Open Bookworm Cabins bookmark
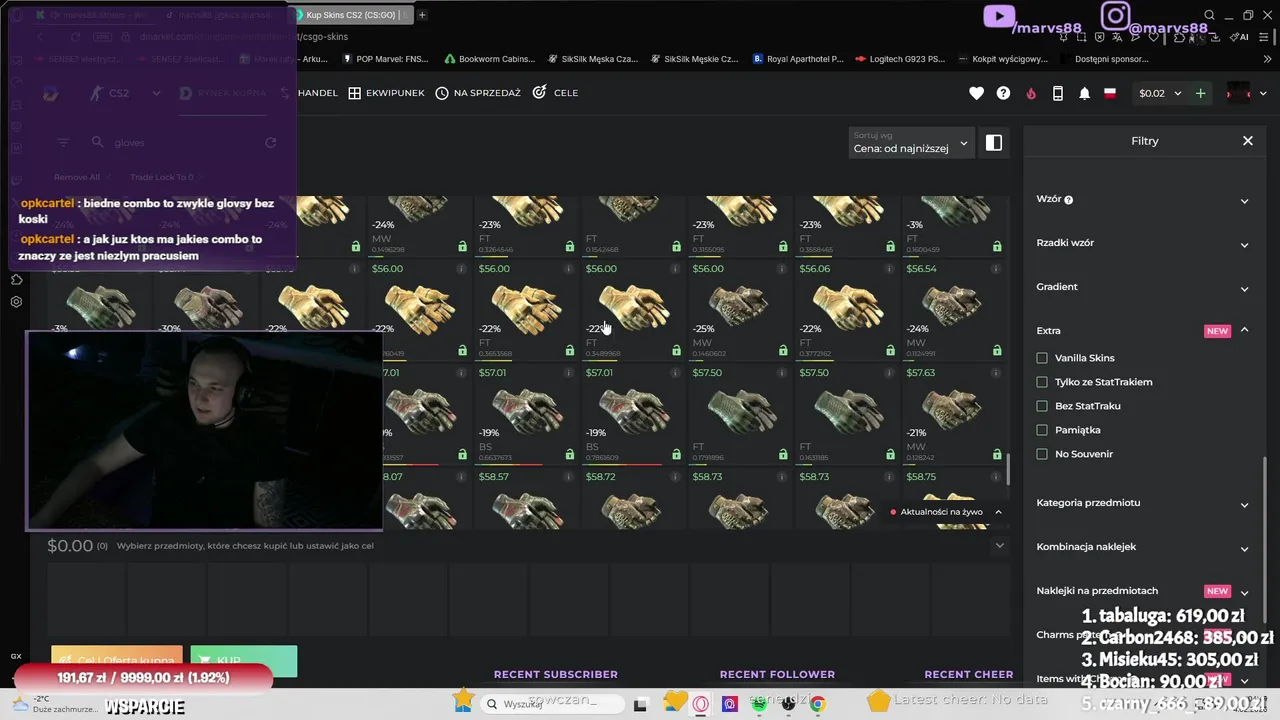This screenshot has width=1280, height=720. pos(490,59)
